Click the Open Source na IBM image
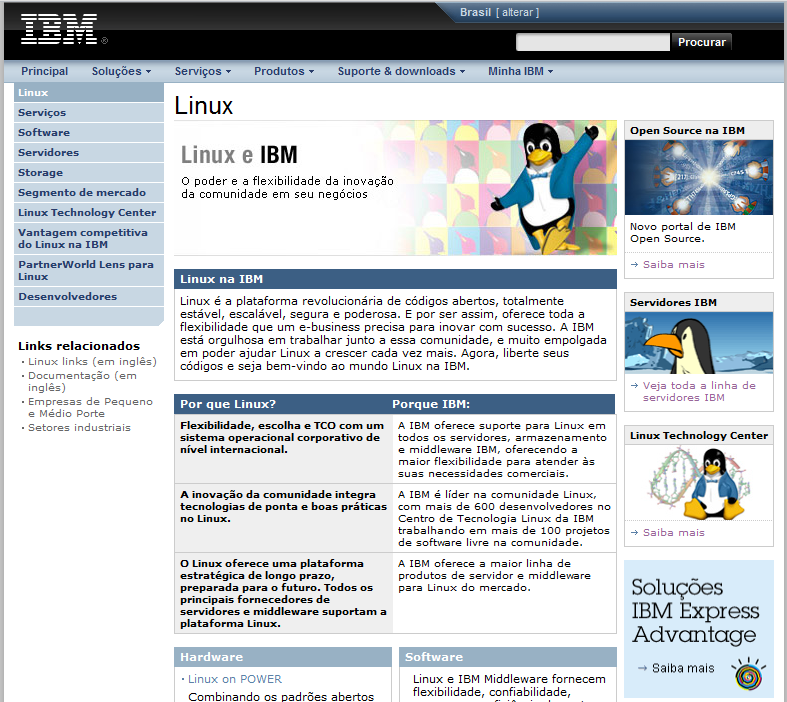Image resolution: width=787 pixels, height=702 pixels. click(699, 178)
